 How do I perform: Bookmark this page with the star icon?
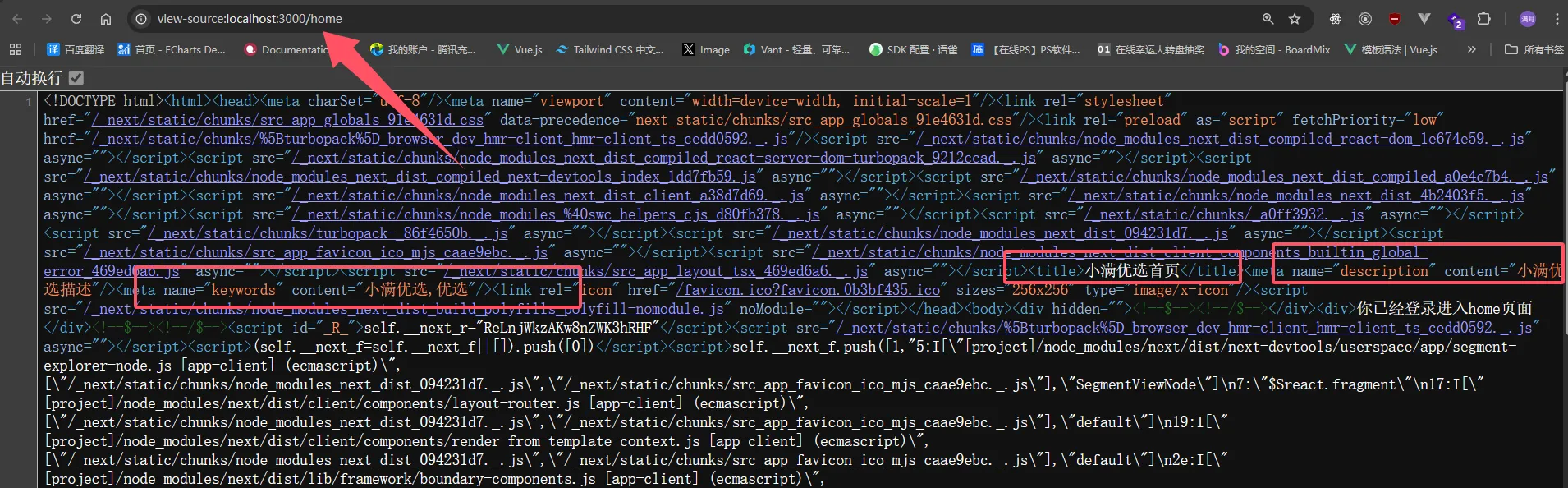point(1295,18)
